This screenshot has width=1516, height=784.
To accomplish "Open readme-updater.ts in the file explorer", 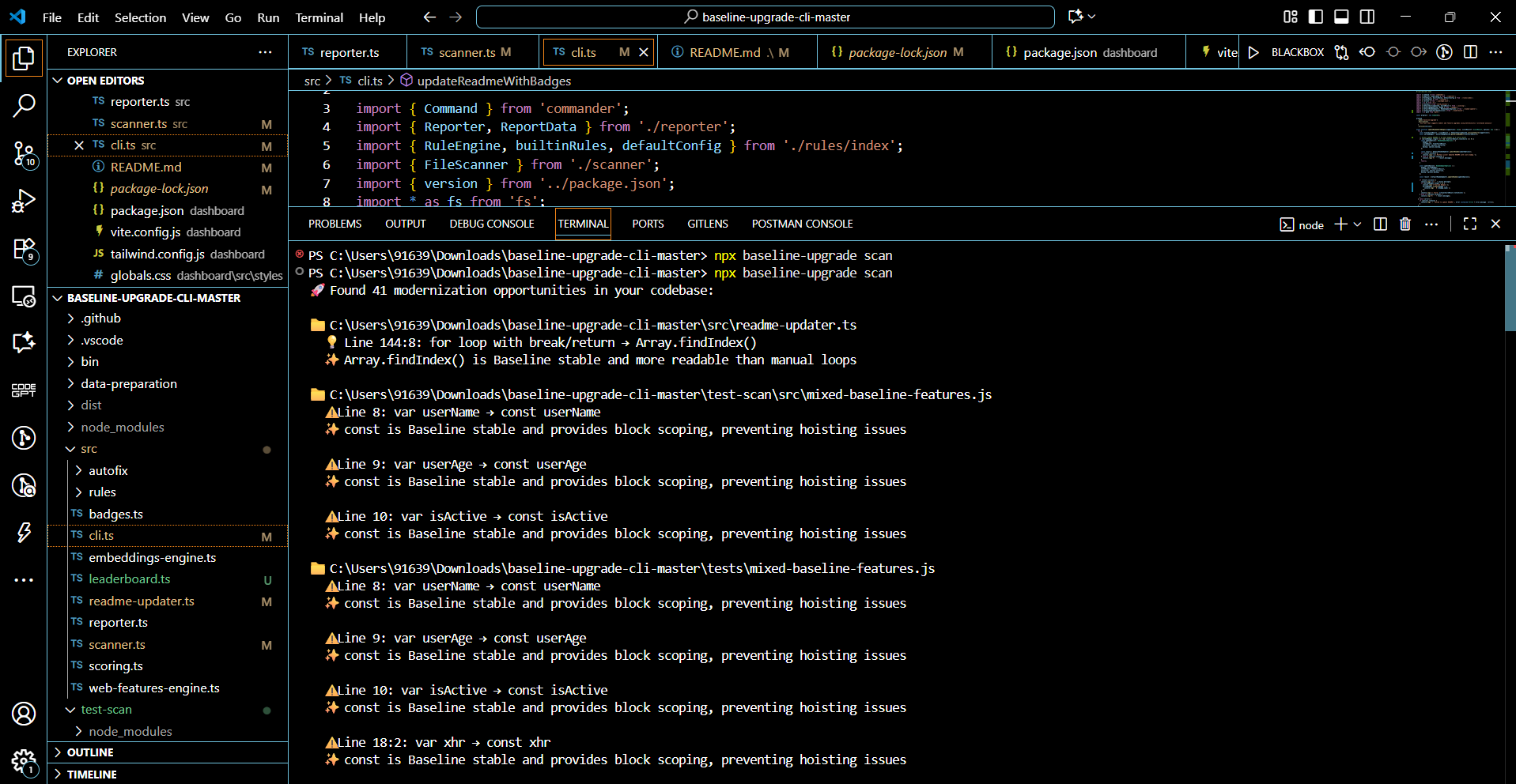I will [x=142, y=601].
